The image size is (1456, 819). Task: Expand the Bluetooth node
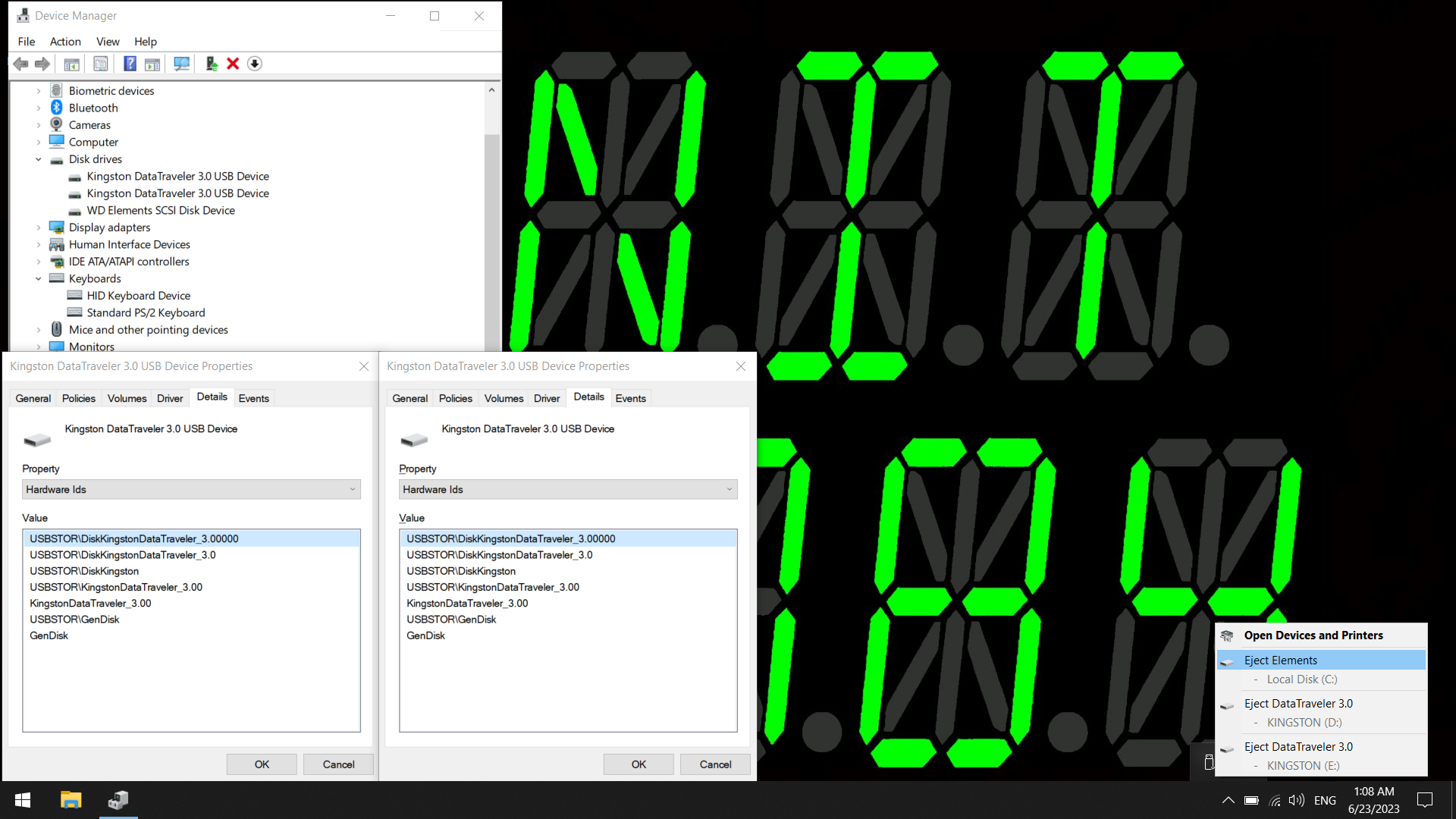pos(39,108)
